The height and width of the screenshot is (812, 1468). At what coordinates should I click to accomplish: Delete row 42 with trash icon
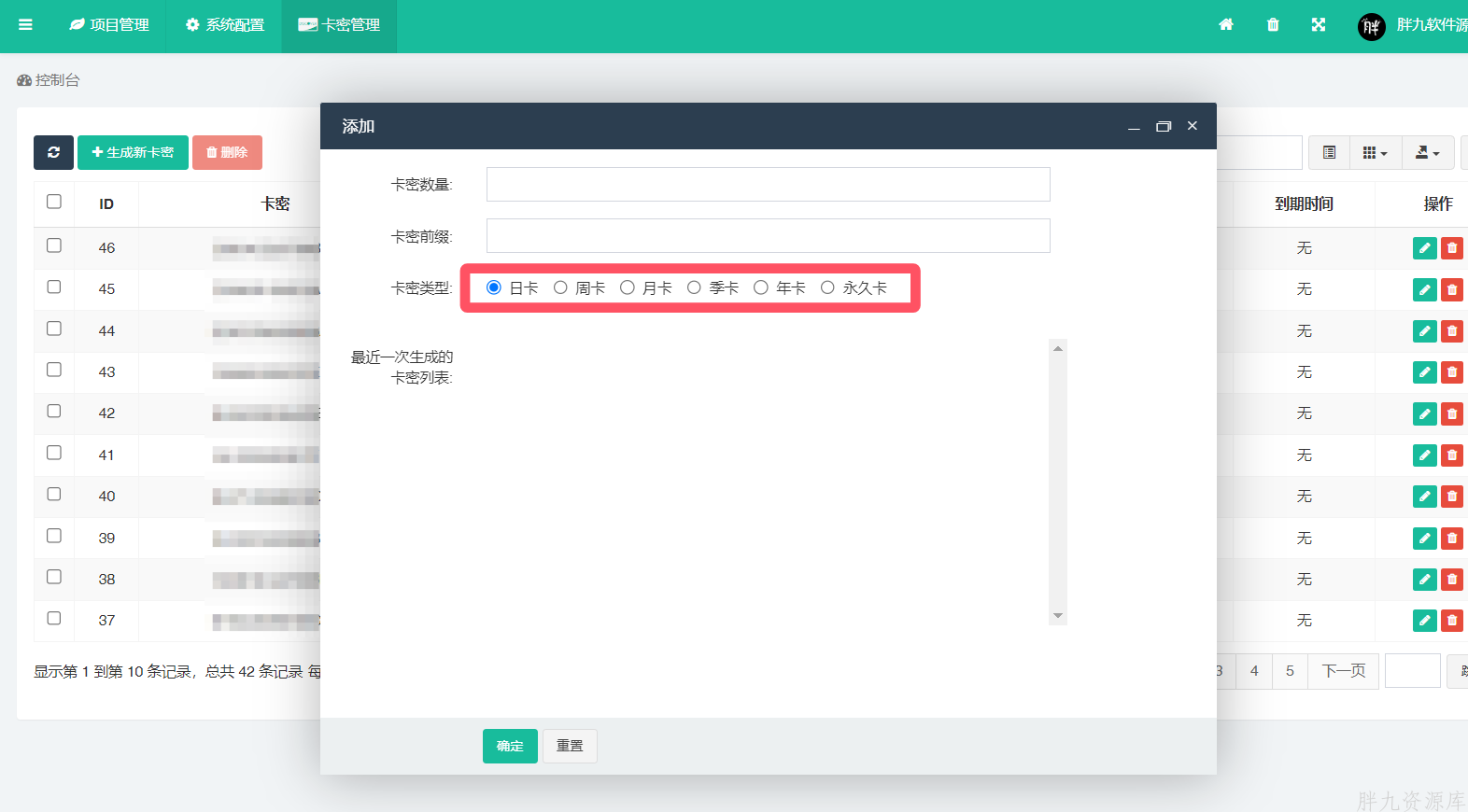click(x=1452, y=413)
